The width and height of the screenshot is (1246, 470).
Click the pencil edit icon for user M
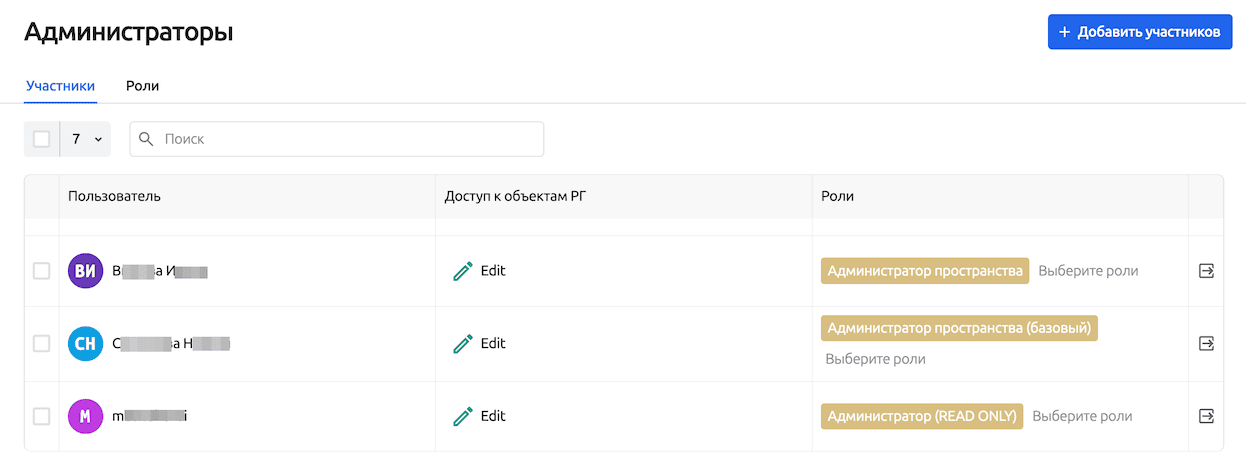click(462, 416)
